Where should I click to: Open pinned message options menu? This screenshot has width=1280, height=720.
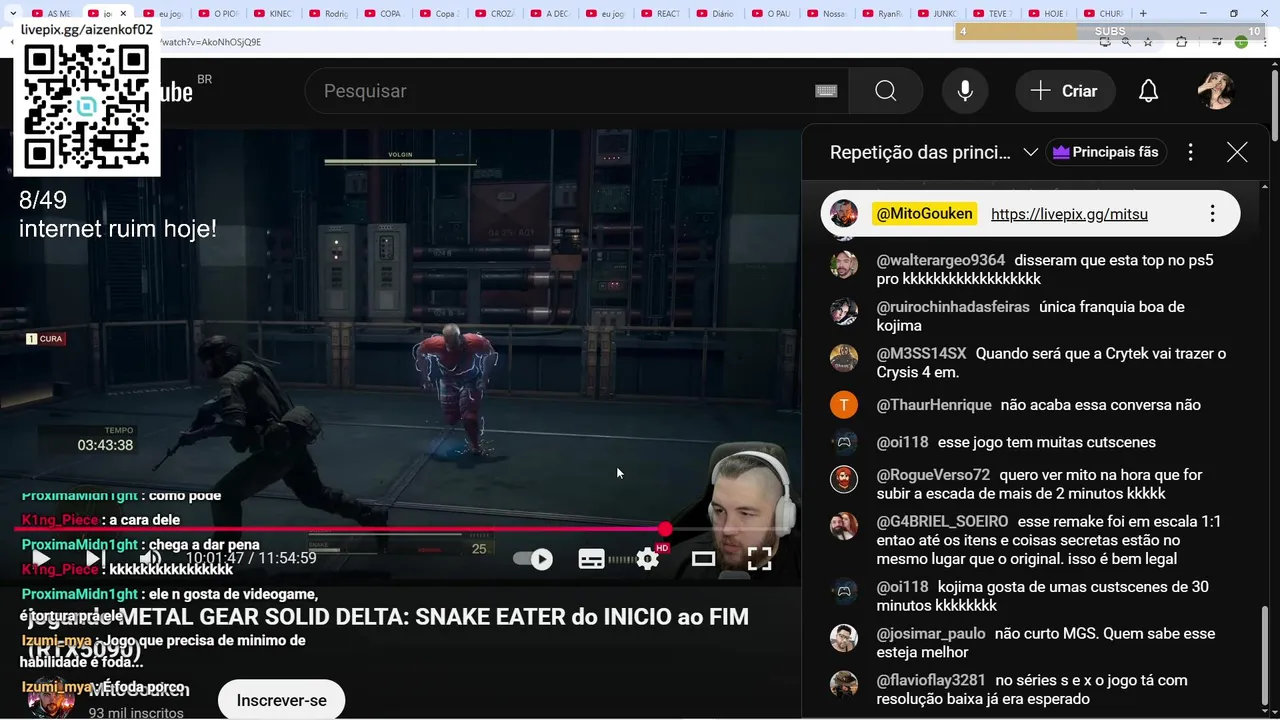(x=1212, y=214)
